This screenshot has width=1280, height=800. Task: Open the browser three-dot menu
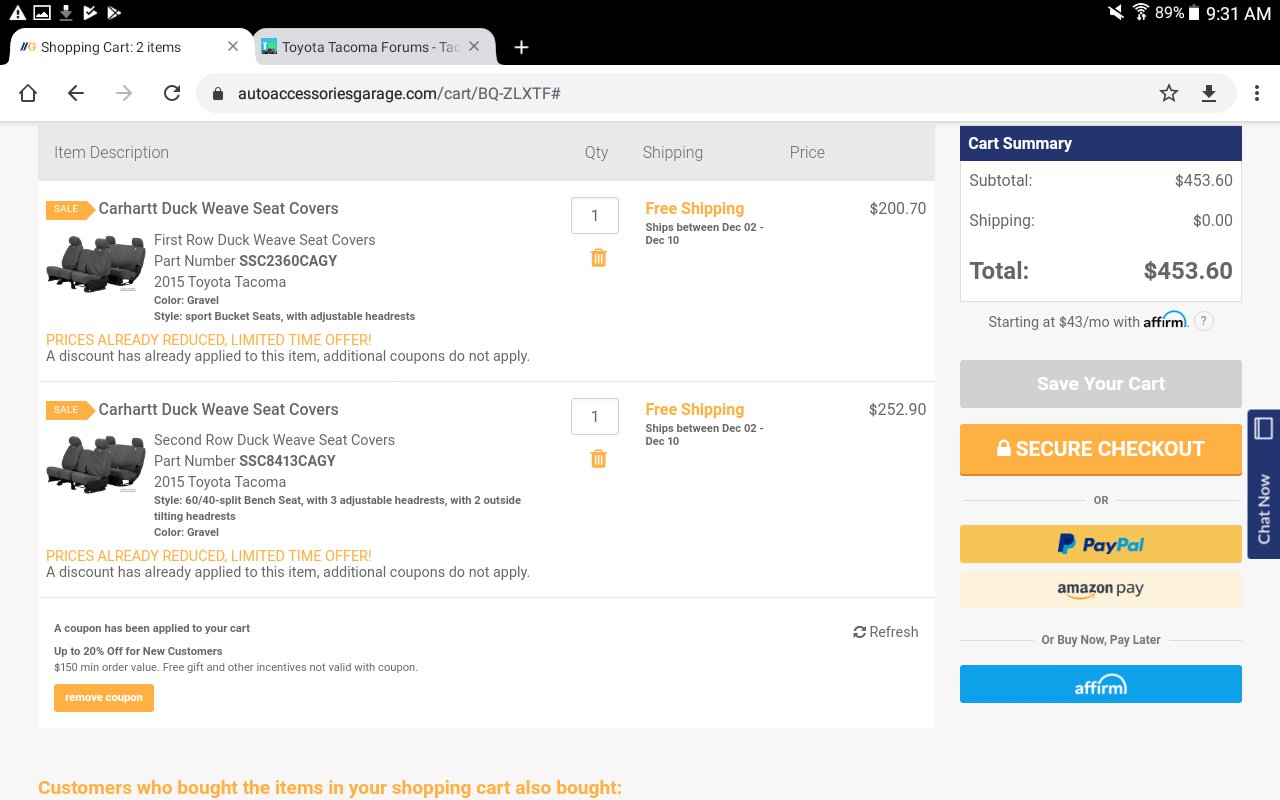1257,93
